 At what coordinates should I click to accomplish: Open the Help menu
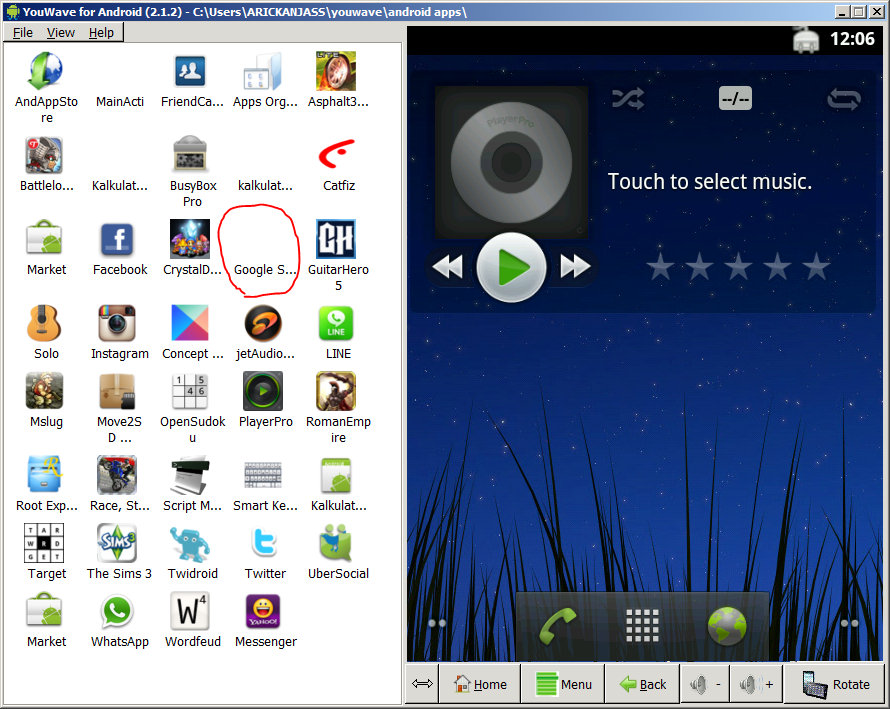[102, 32]
